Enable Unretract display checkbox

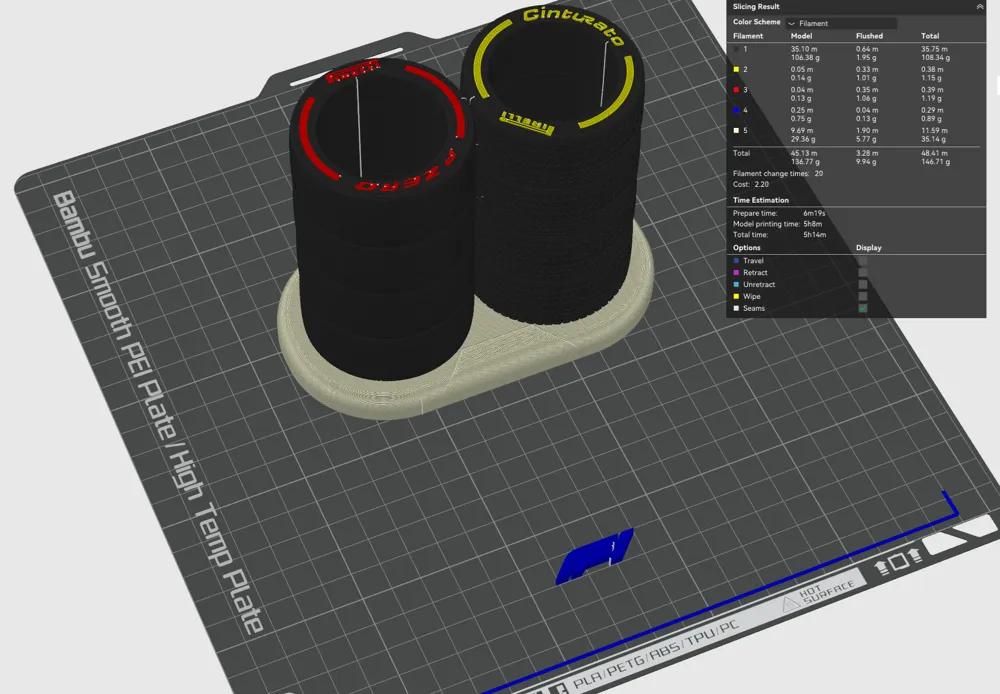(x=863, y=284)
